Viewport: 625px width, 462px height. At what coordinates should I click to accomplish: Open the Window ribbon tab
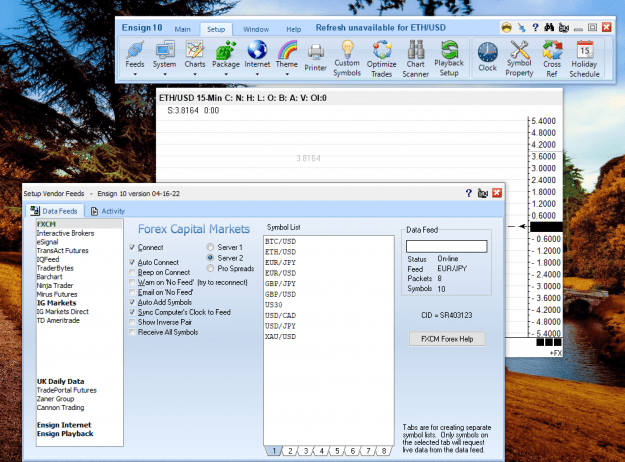256,29
